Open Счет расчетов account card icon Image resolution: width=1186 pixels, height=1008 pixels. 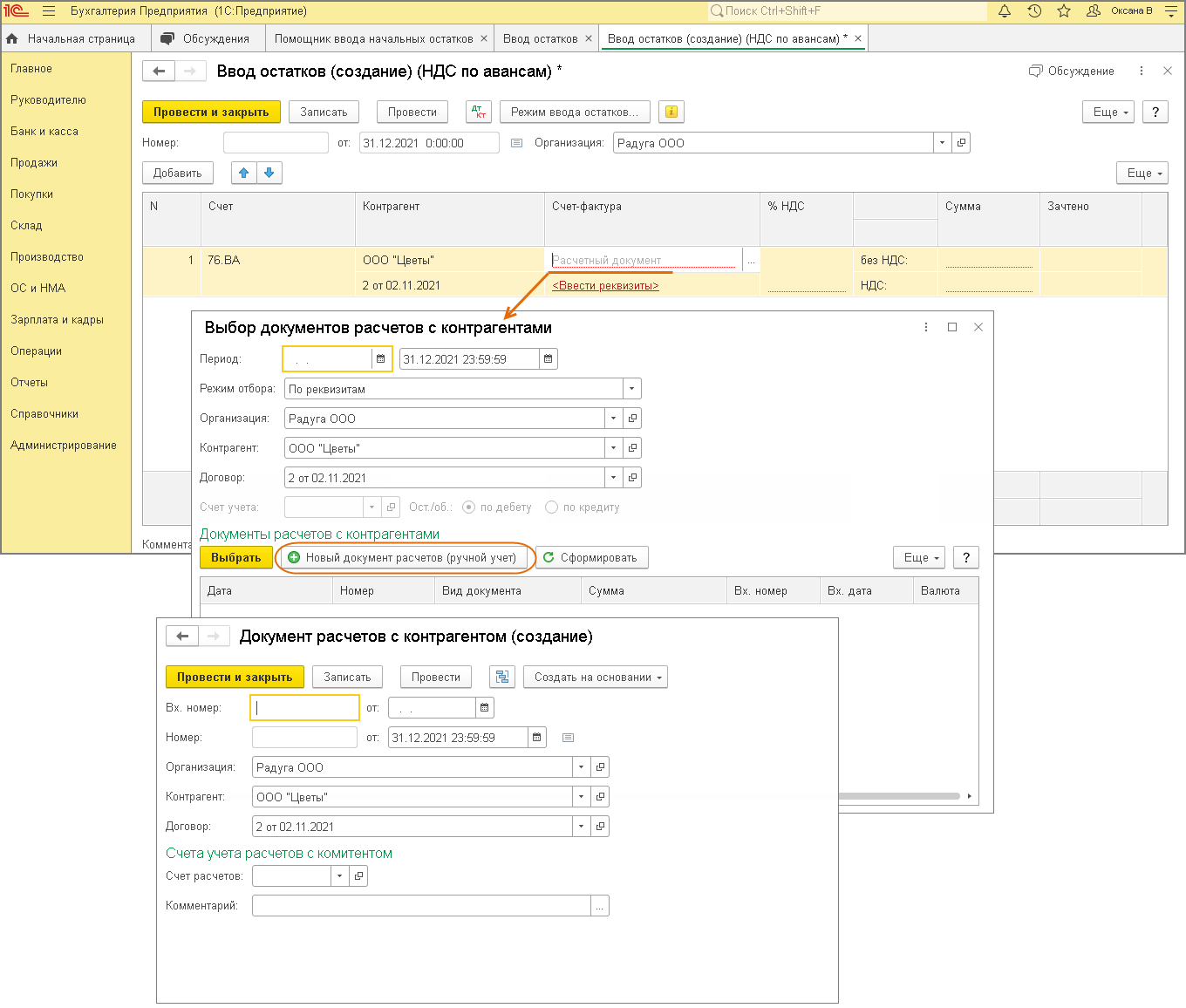pyautogui.click(x=358, y=875)
